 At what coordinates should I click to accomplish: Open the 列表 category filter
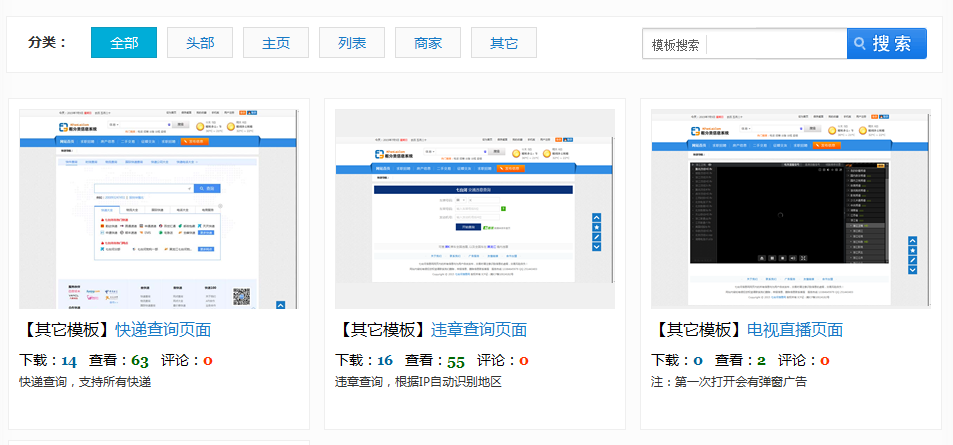coord(352,43)
